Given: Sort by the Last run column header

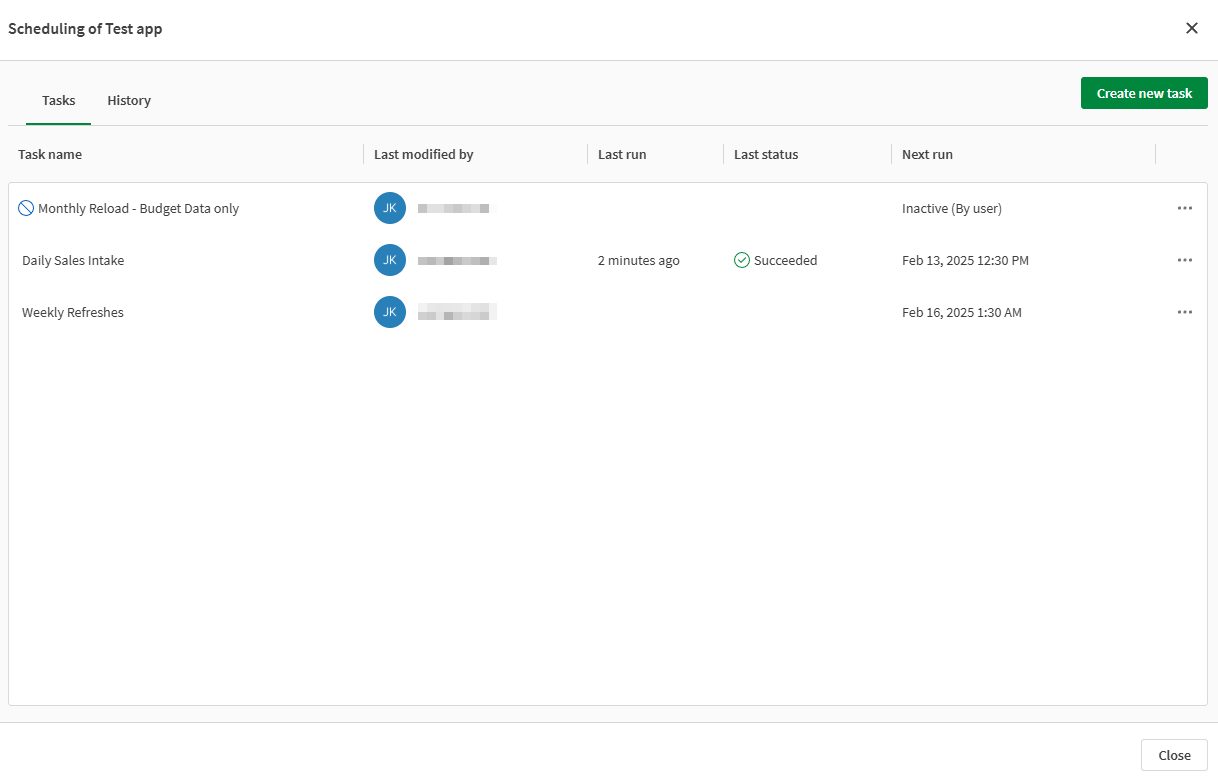Looking at the screenshot, I should [622, 154].
